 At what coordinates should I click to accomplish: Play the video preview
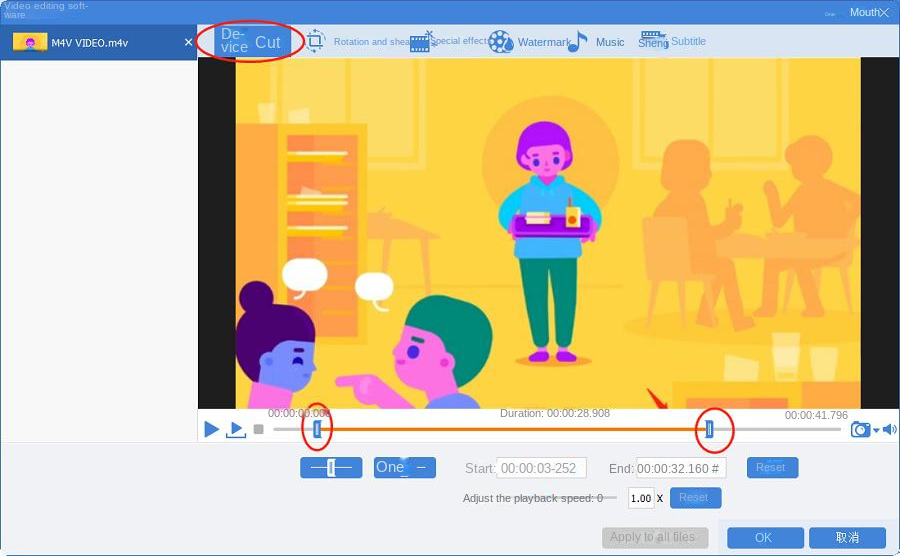click(211, 429)
